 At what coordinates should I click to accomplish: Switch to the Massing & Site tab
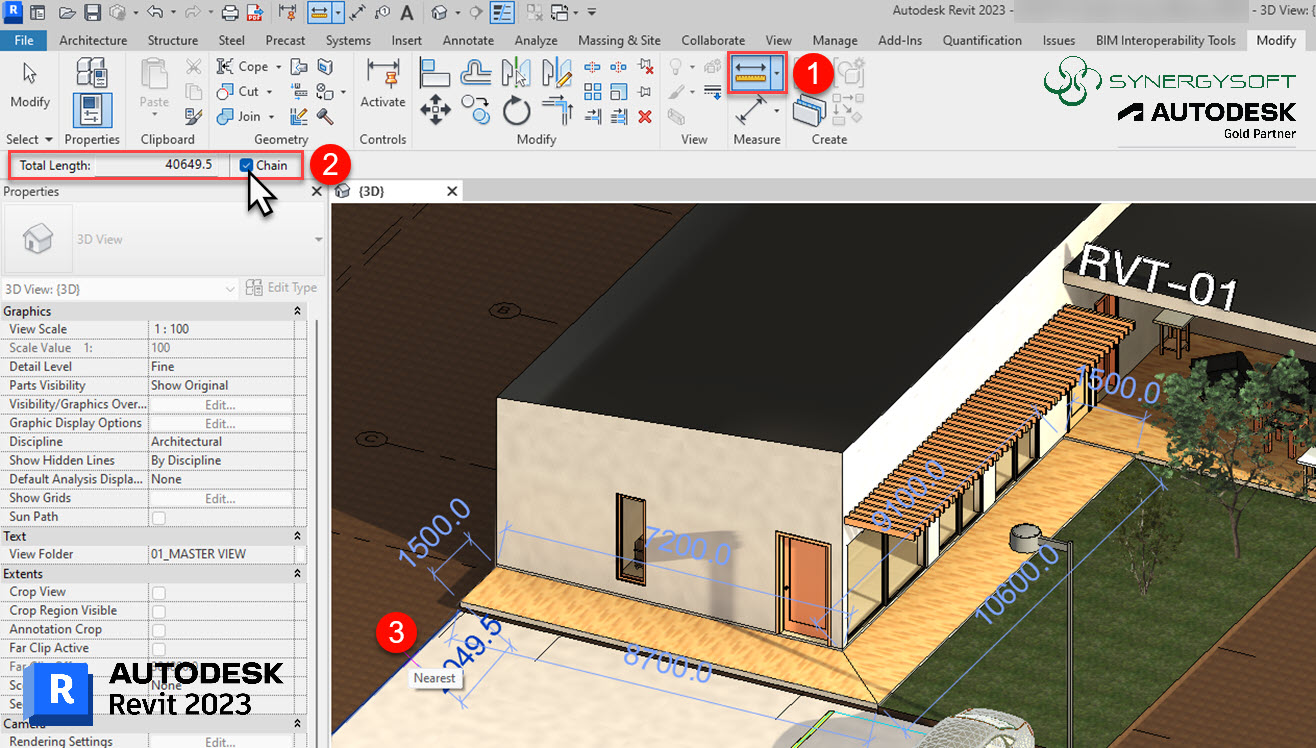pos(619,40)
